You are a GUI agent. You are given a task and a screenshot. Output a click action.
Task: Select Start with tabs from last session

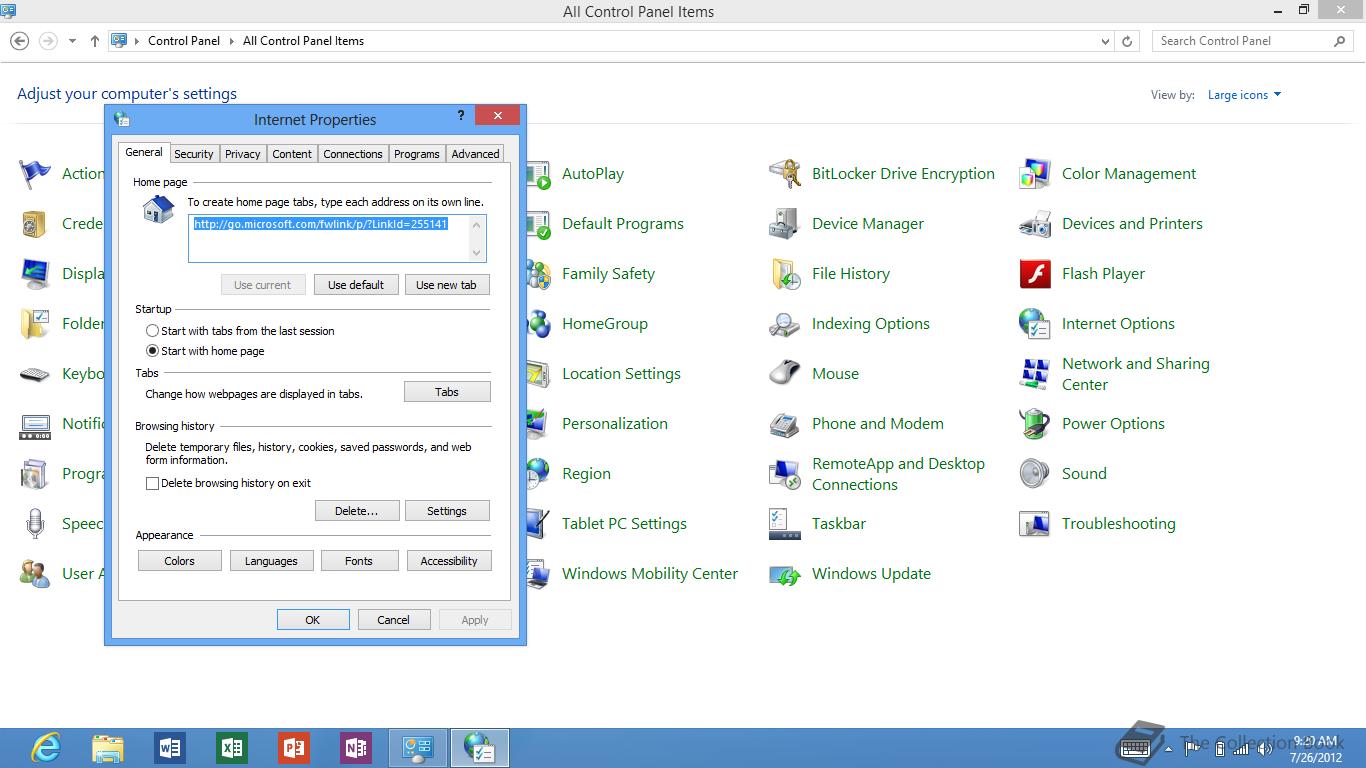240,331
